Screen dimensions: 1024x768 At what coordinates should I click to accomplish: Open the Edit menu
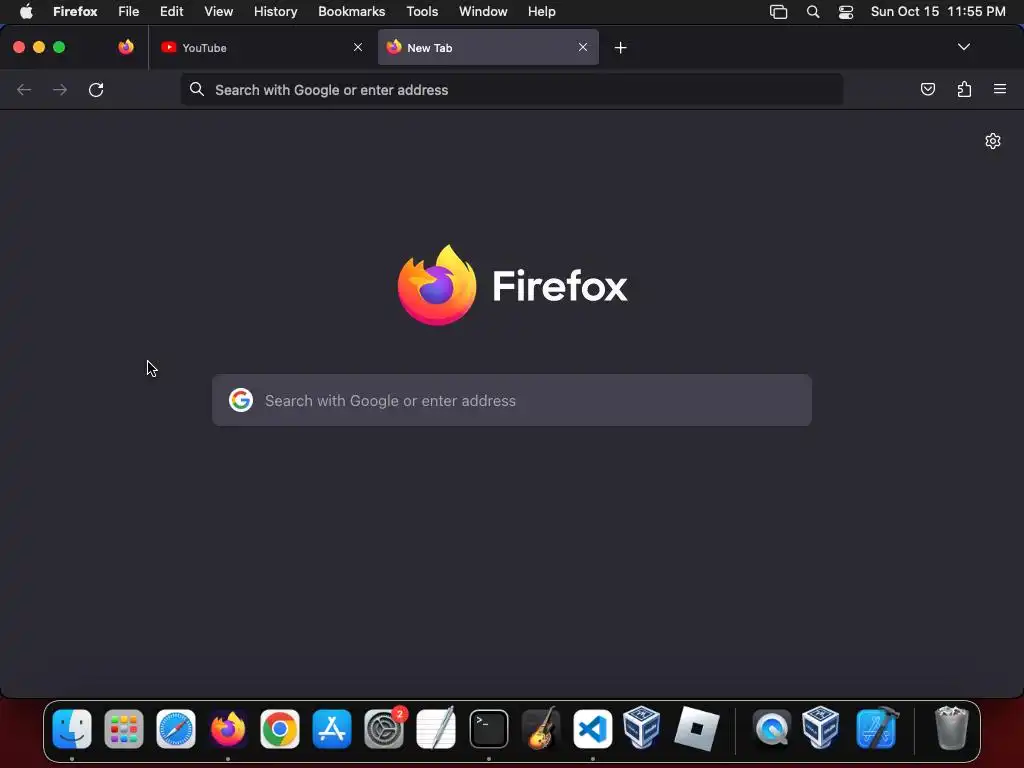point(172,11)
